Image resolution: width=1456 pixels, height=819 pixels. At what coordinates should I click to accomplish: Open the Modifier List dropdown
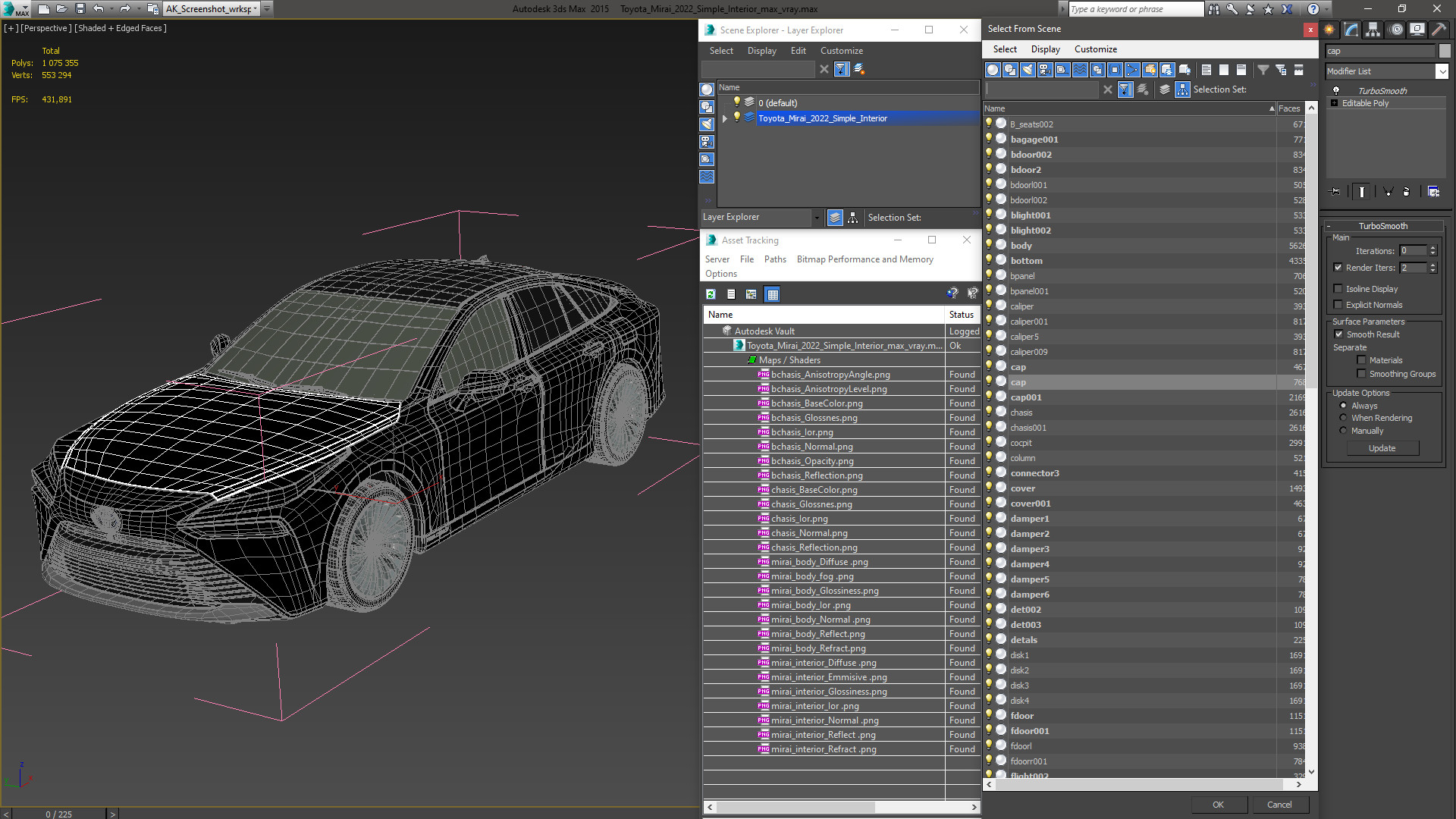pyautogui.click(x=1442, y=71)
